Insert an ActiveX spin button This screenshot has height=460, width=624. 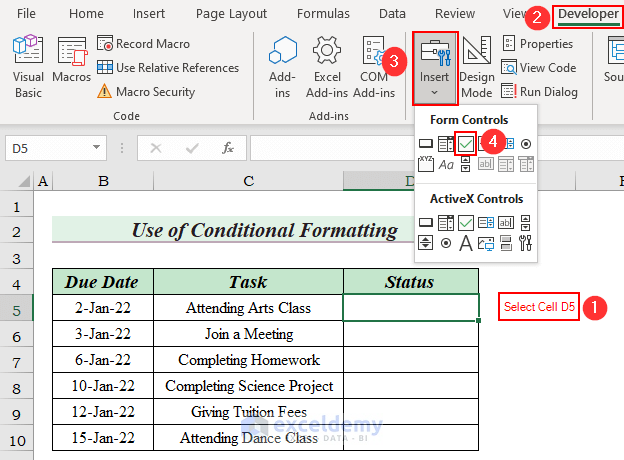point(426,242)
